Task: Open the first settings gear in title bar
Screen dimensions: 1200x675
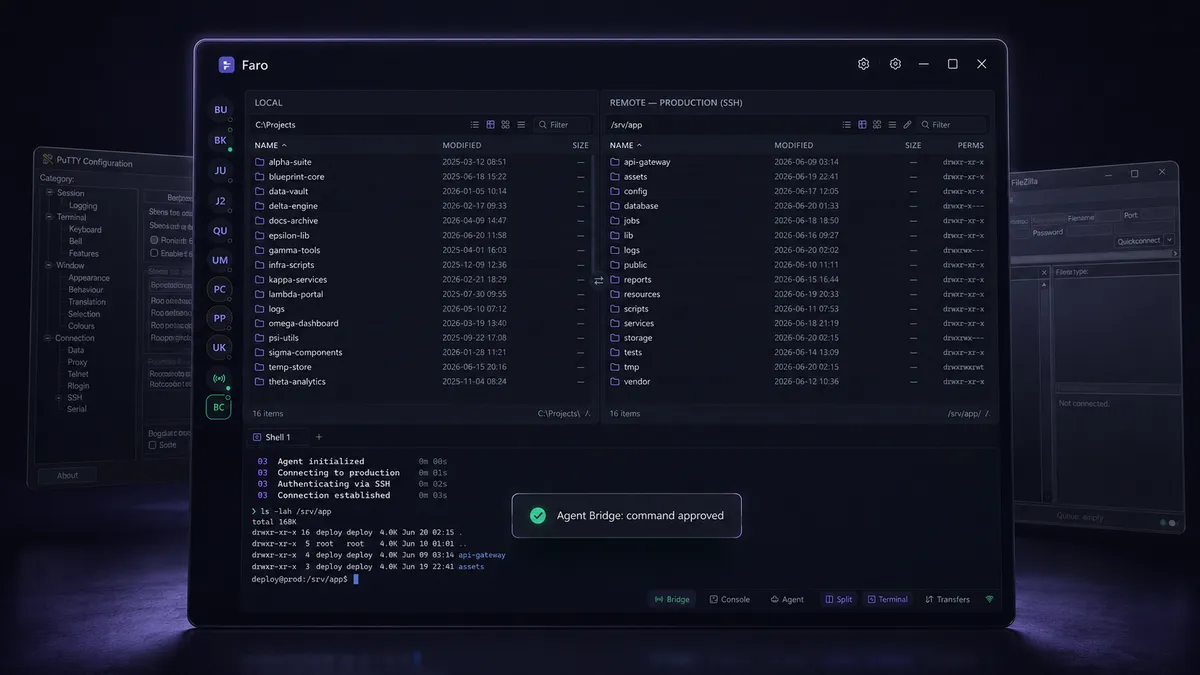Action: click(864, 64)
